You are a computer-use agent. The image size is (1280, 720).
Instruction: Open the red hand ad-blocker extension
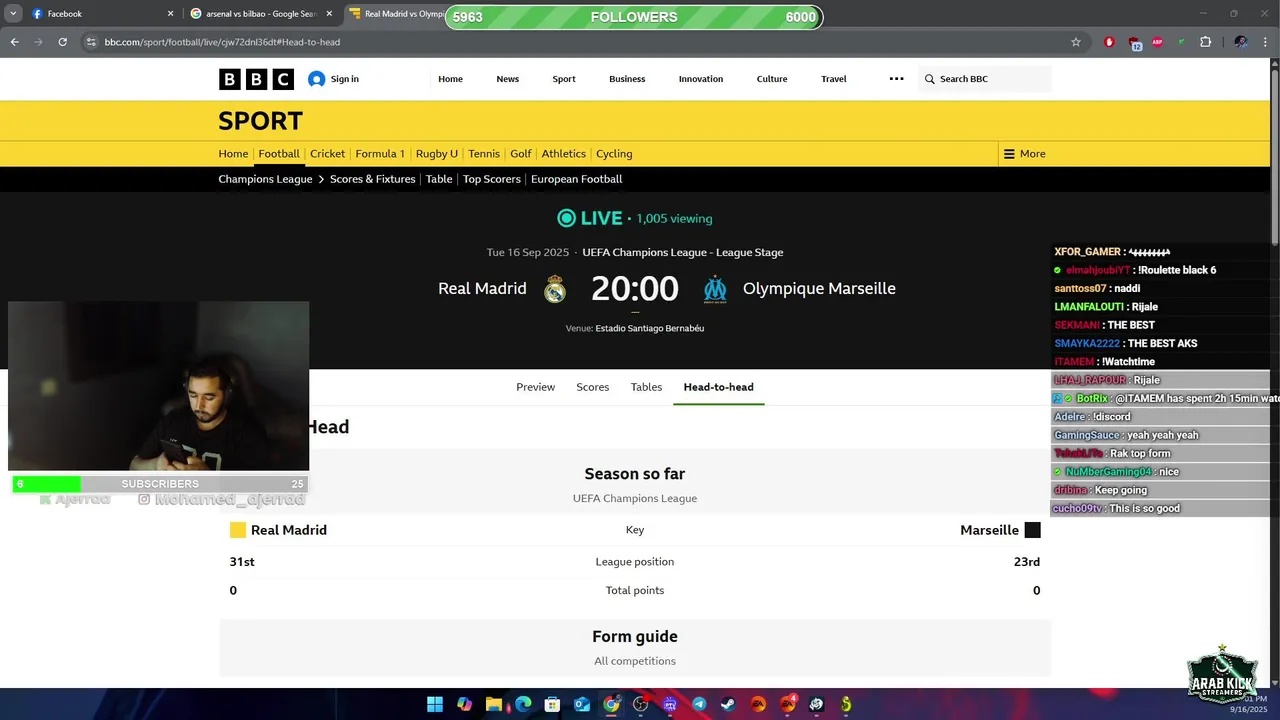click(x=1109, y=42)
